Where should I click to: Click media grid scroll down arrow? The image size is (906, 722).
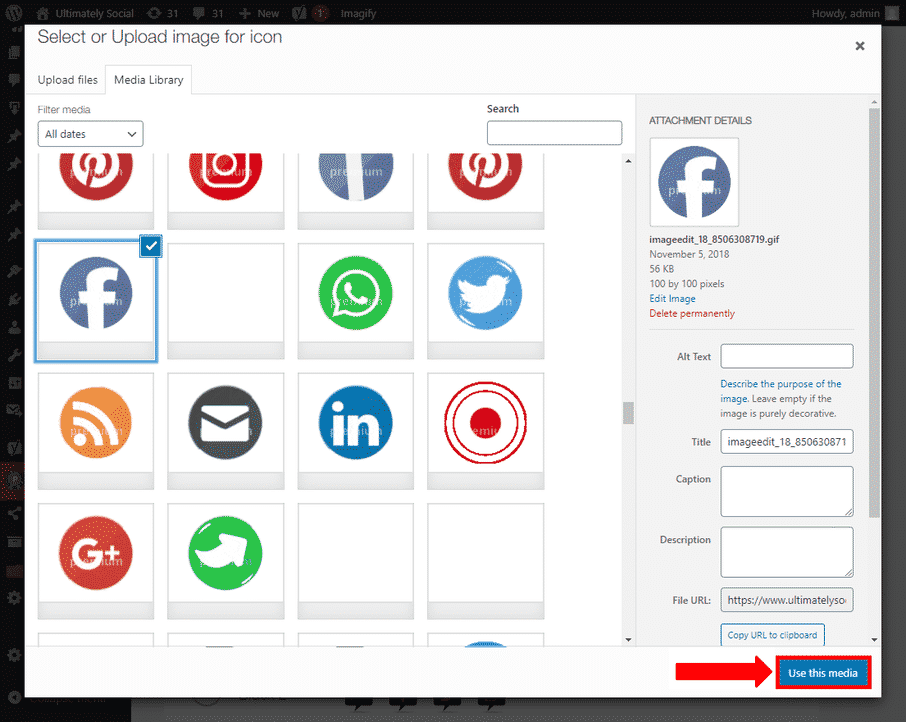[x=628, y=639]
